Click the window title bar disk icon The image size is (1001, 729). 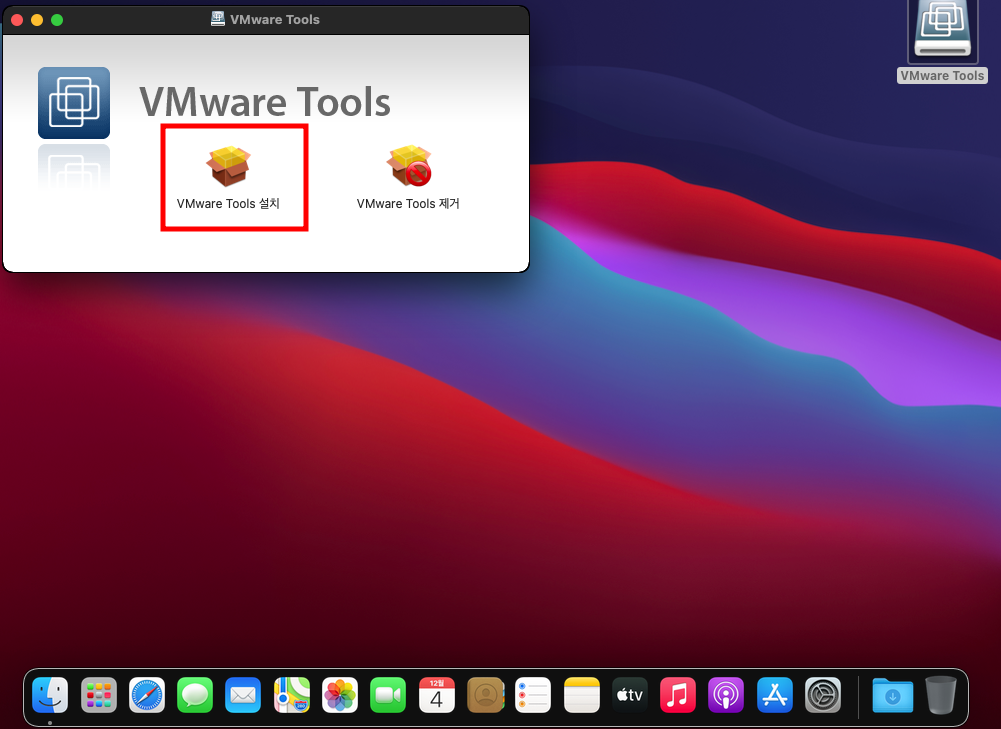click(218, 19)
